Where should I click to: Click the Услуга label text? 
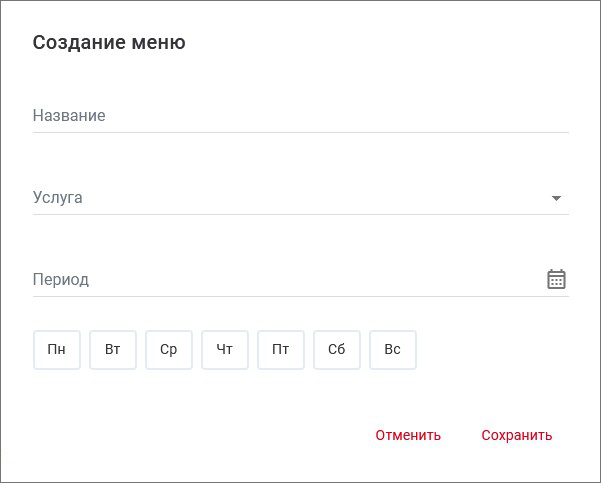tap(58, 198)
